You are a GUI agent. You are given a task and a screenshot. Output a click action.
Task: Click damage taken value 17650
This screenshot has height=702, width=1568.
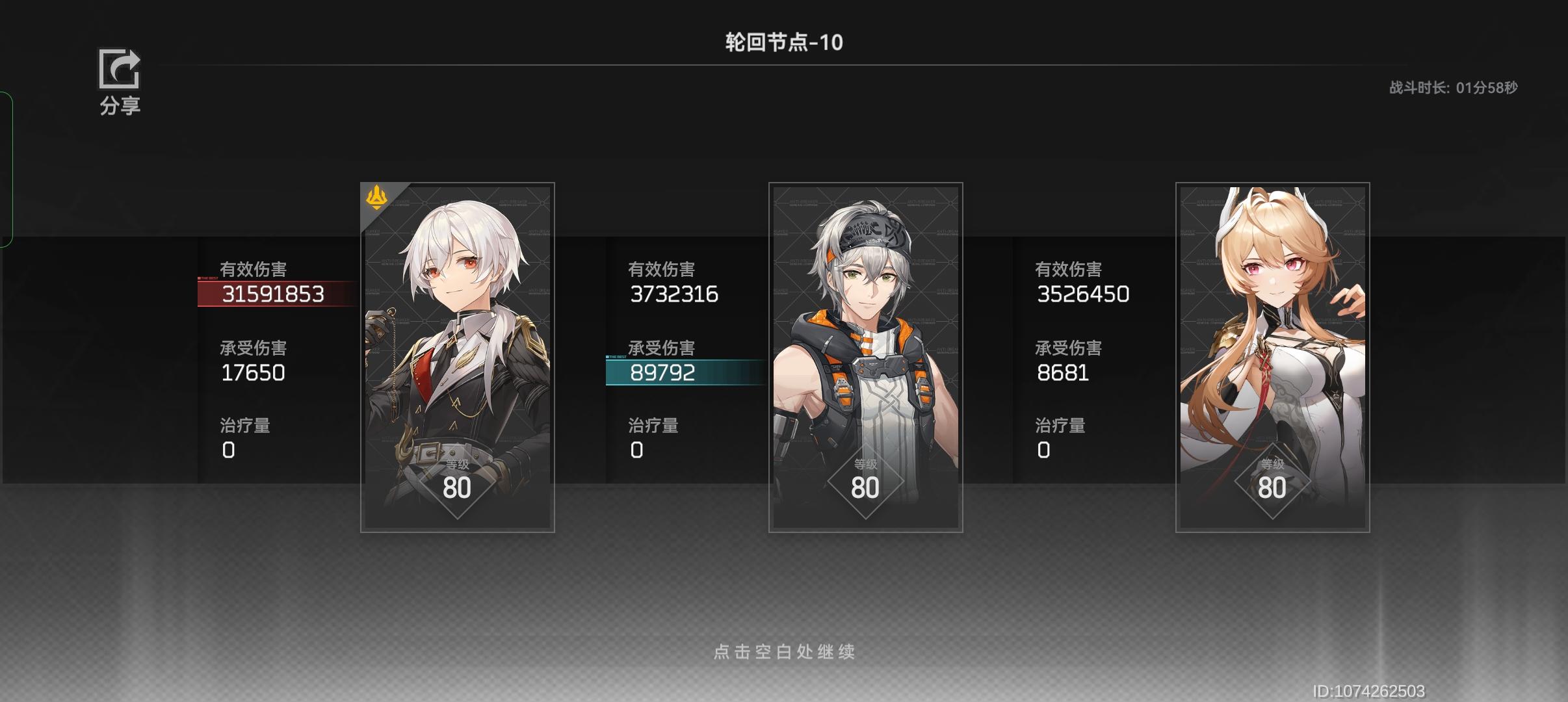pyautogui.click(x=253, y=373)
